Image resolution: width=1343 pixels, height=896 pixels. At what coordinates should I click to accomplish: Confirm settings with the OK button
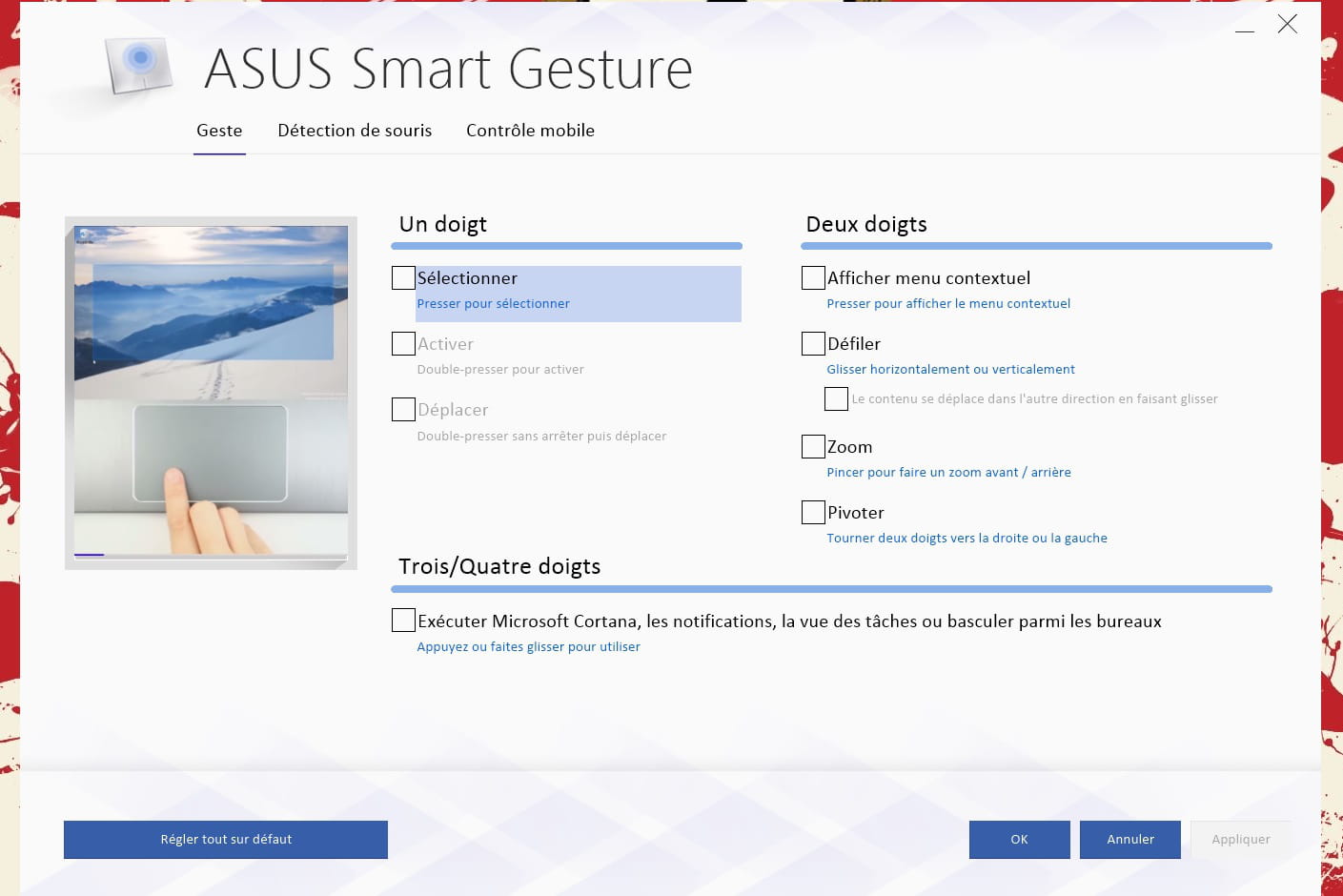[x=1019, y=840]
